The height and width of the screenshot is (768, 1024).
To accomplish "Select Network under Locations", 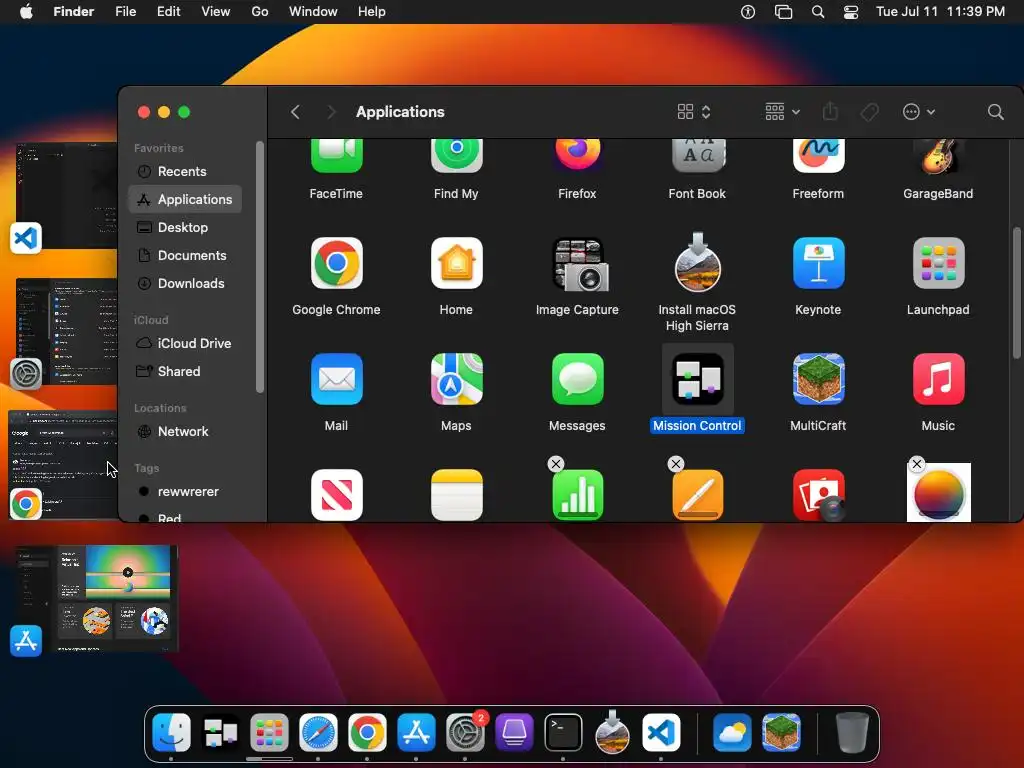I will tap(185, 432).
